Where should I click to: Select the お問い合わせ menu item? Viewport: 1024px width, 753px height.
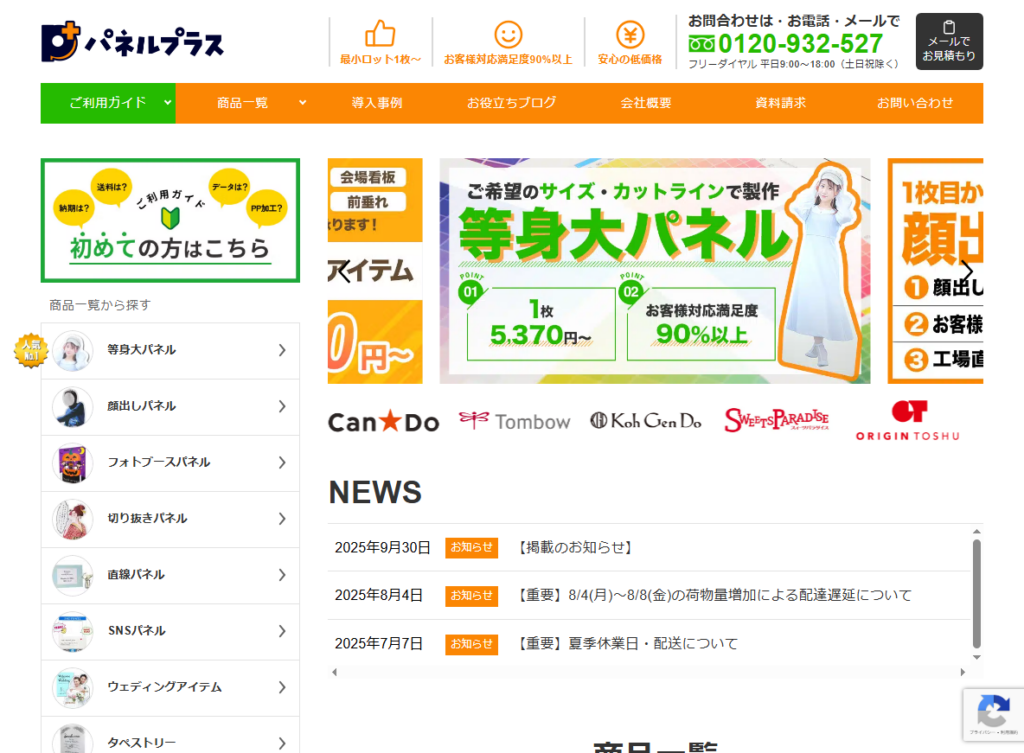[x=915, y=103]
